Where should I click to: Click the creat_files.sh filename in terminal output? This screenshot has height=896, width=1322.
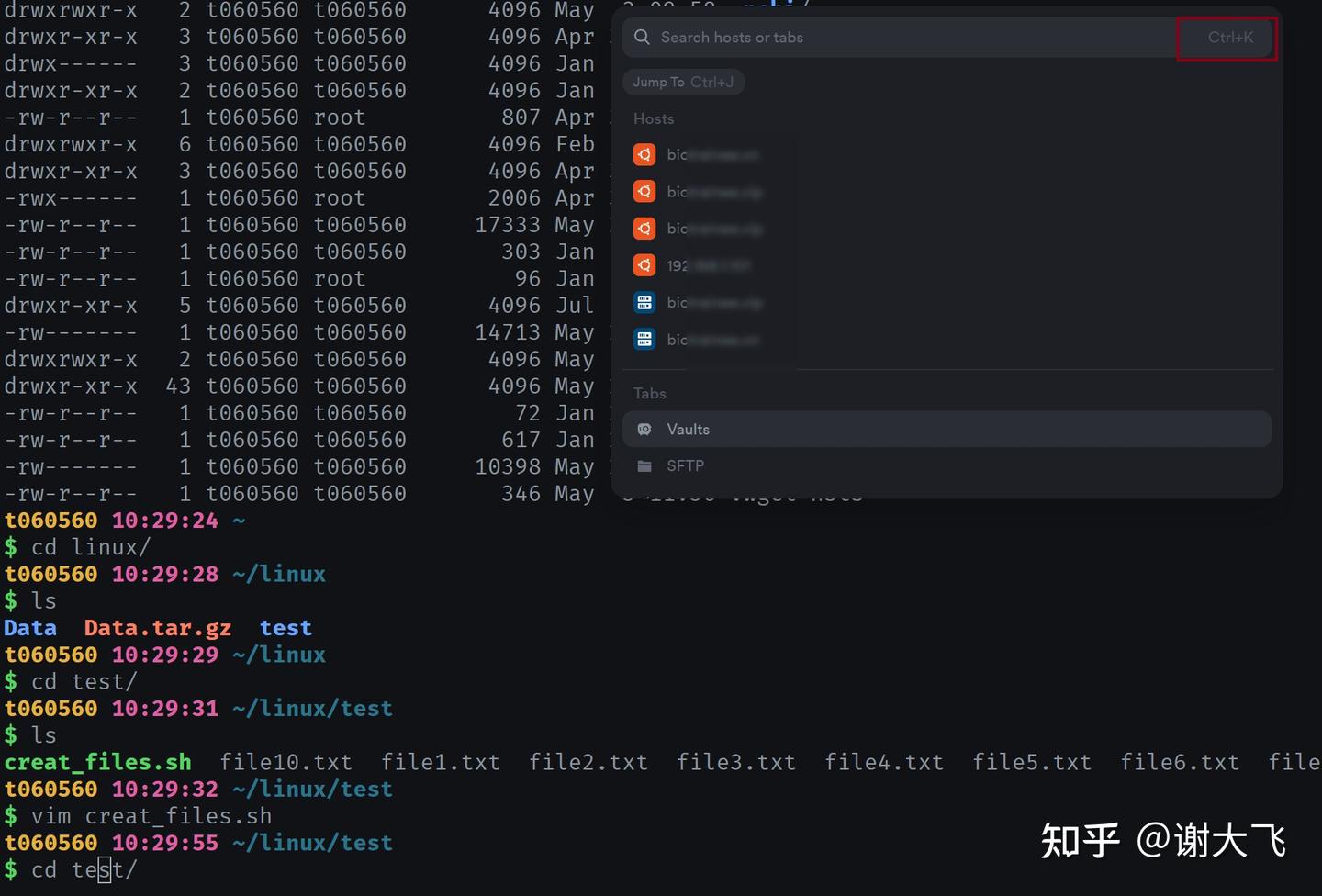(97, 761)
